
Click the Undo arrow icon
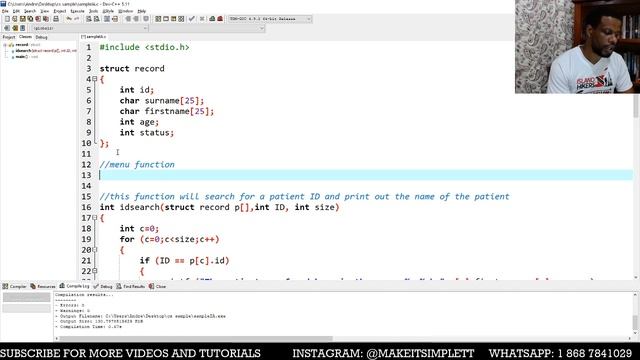[x=69, y=19]
